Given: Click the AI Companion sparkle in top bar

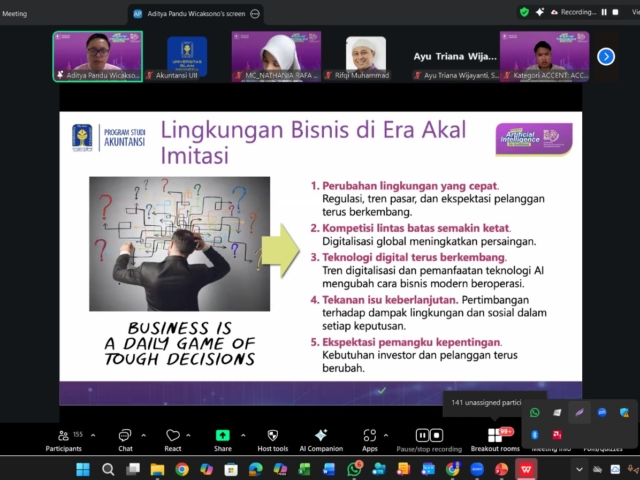Looking at the screenshot, I should [540, 12].
